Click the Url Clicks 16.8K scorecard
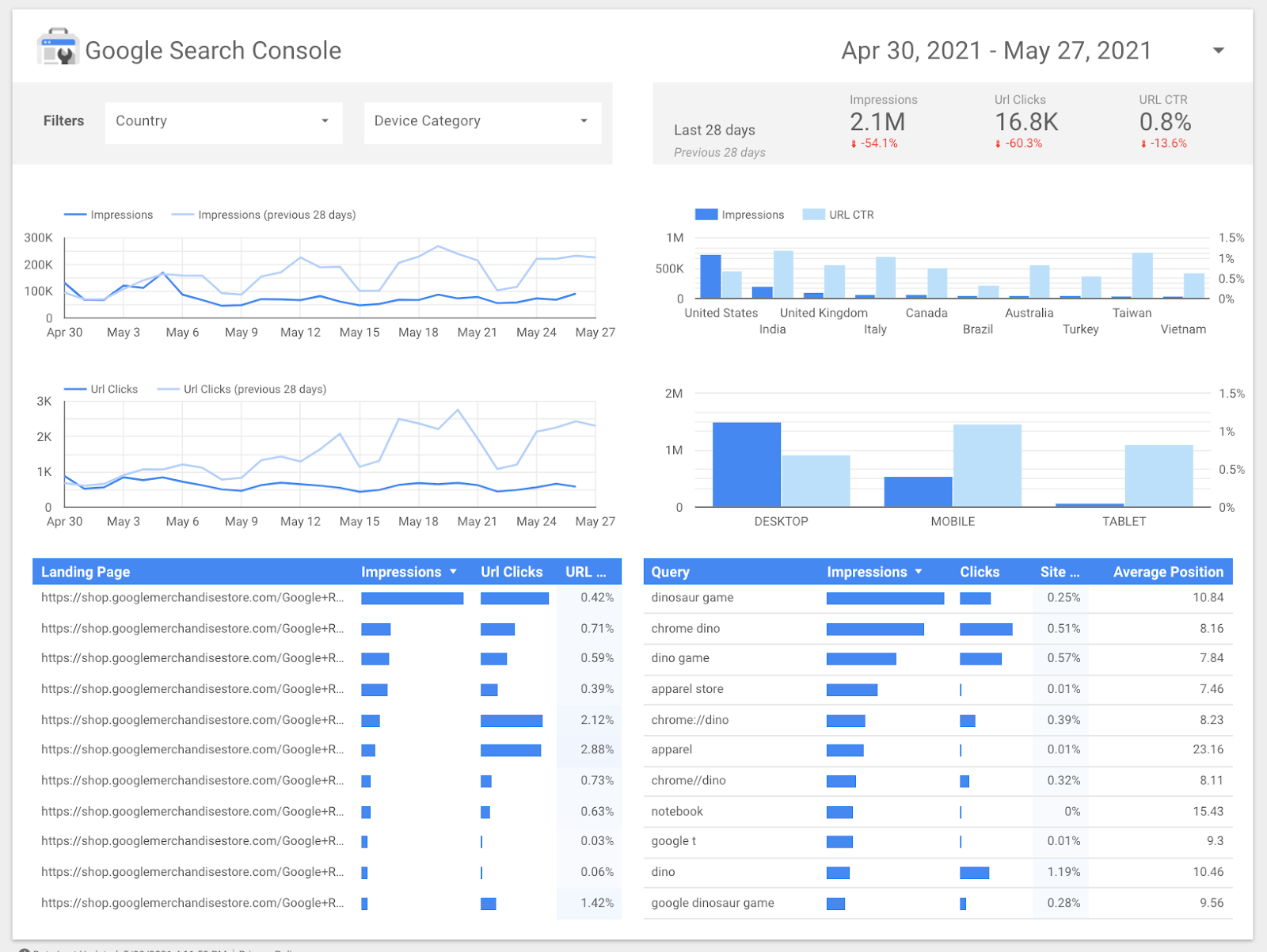 tap(1025, 122)
